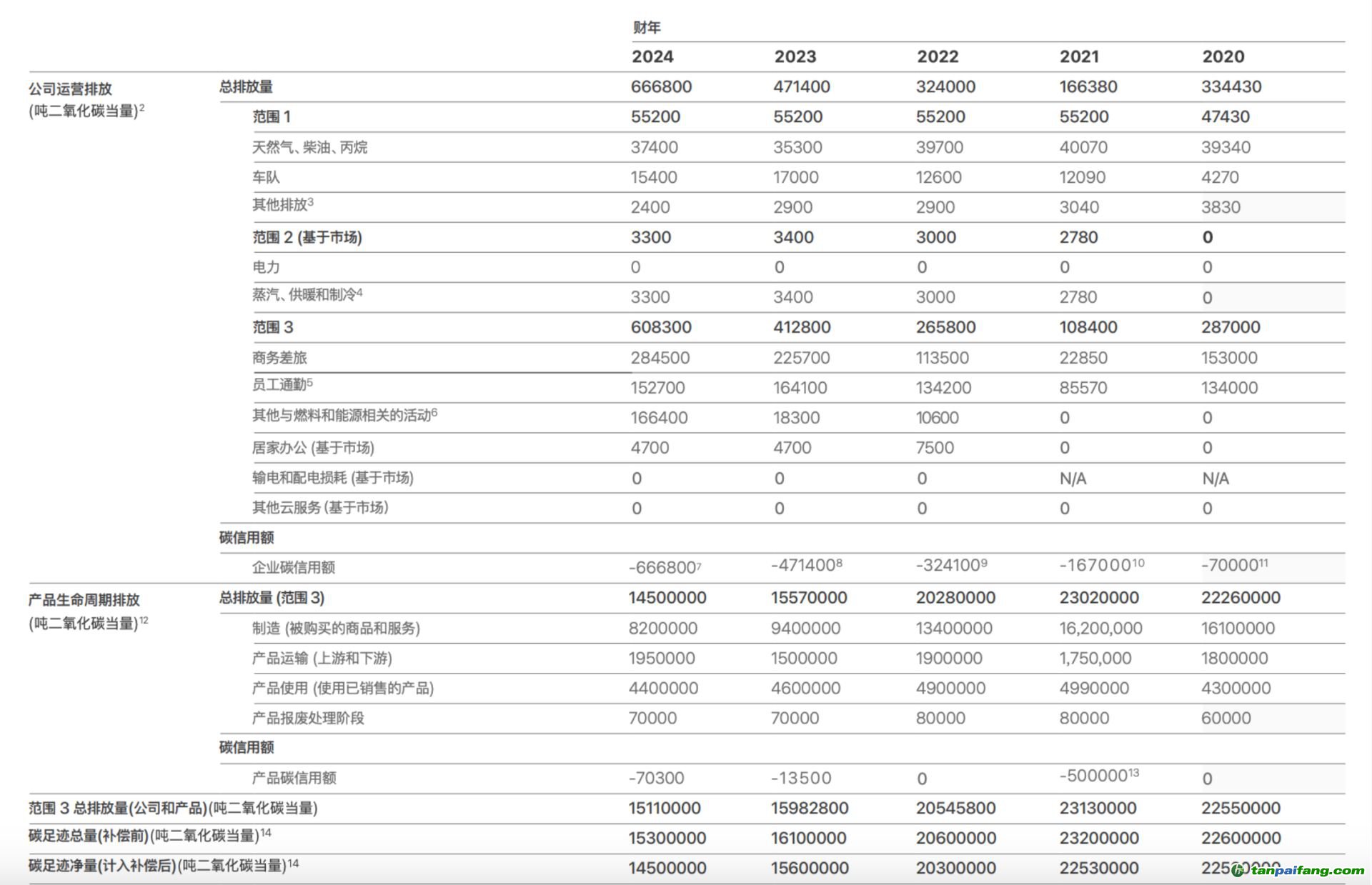
Task: Click the 108400 Scope 3 value
Action: [1088, 327]
